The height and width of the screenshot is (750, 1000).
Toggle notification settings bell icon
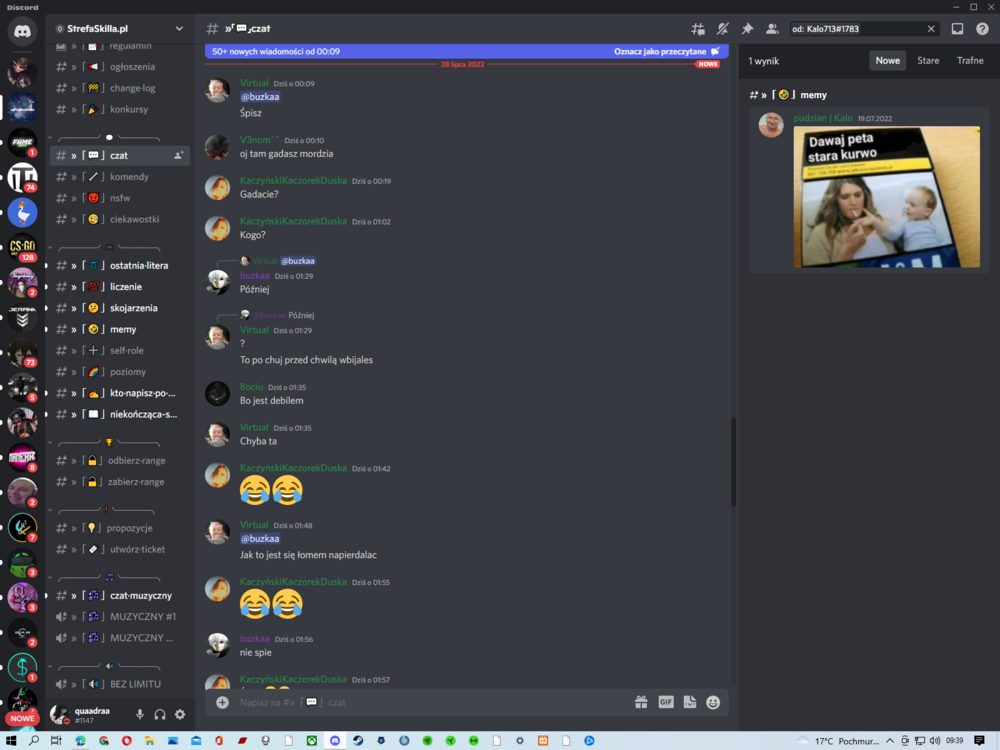[x=723, y=29]
